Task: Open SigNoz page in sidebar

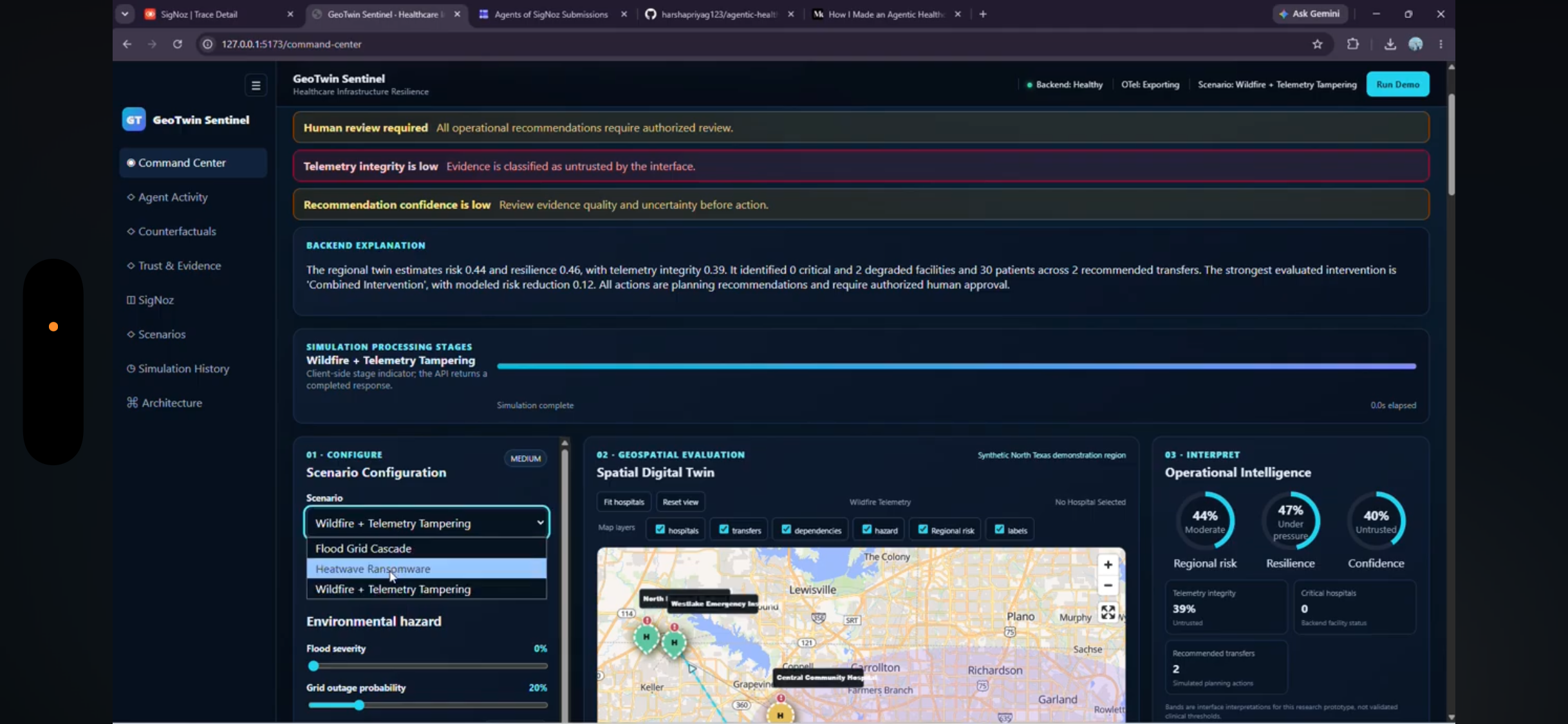Action: pos(193,300)
